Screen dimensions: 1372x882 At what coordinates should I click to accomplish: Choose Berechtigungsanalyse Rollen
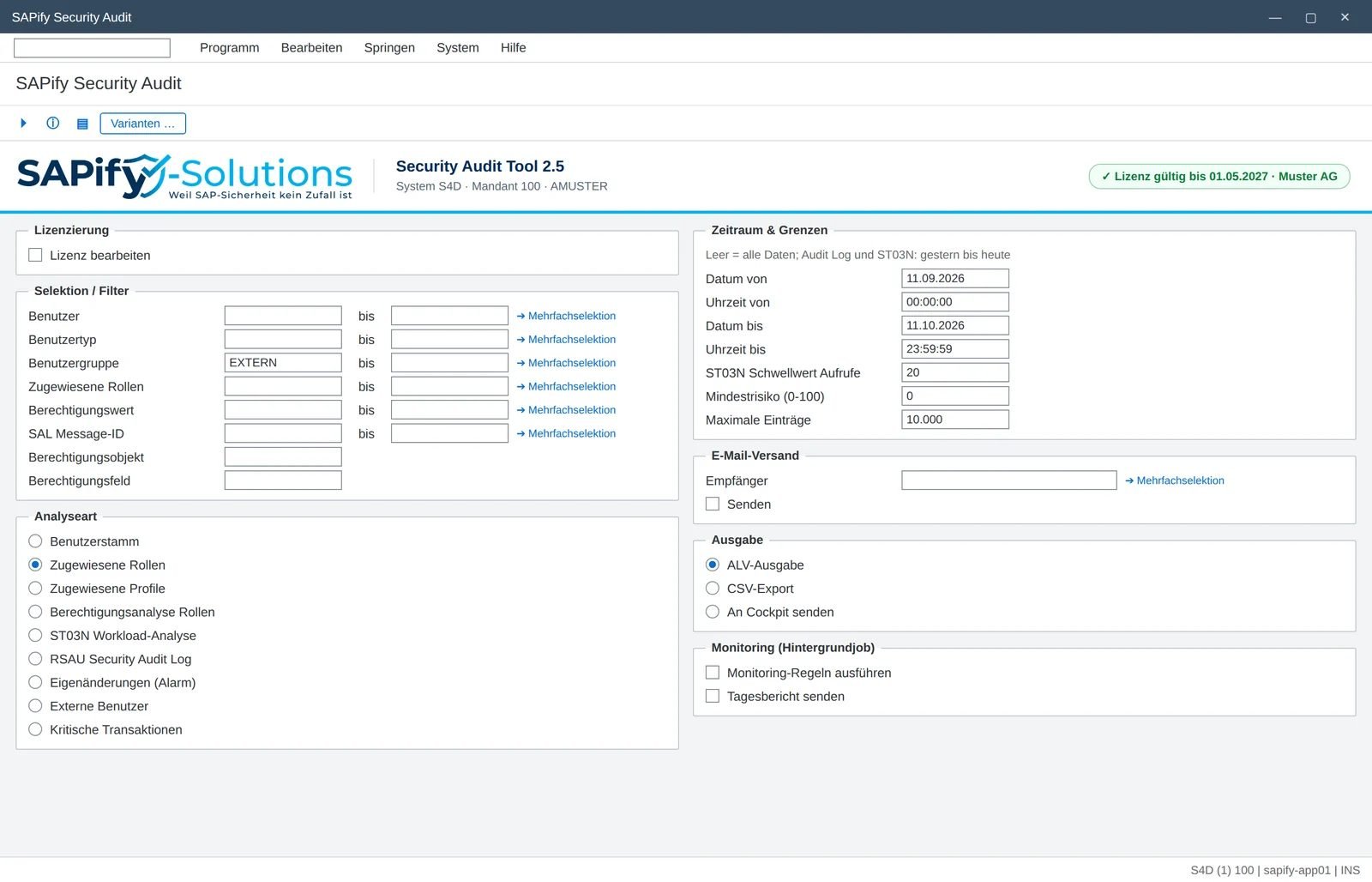click(35, 612)
